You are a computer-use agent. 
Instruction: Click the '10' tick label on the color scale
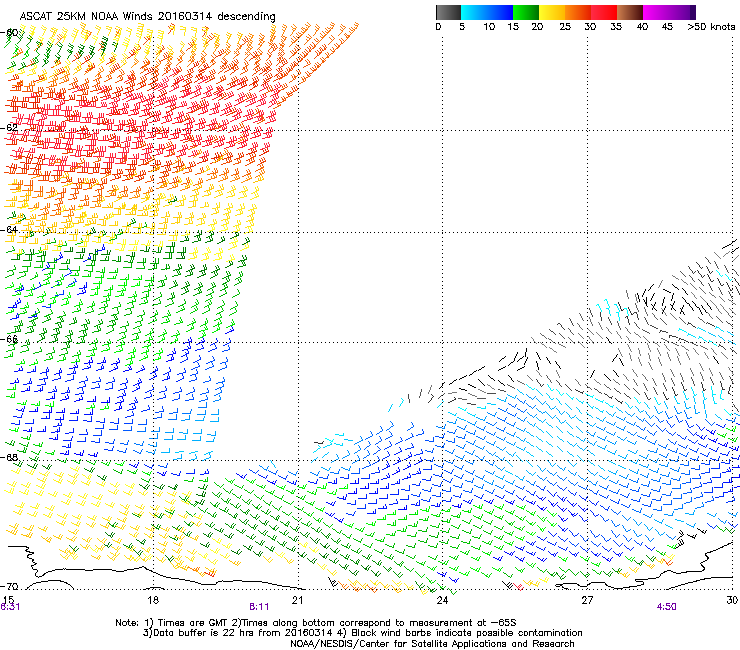tap(489, 26)
